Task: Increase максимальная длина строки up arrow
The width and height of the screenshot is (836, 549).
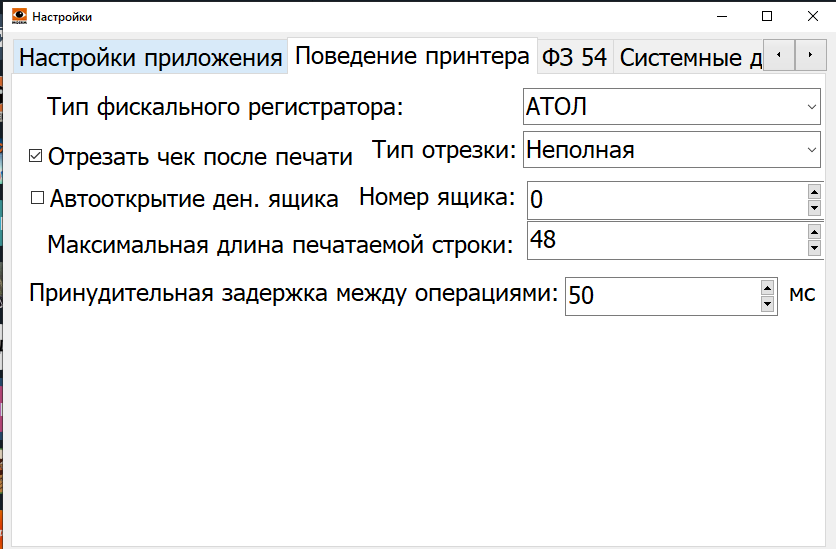Action: [x=814, y=231]
